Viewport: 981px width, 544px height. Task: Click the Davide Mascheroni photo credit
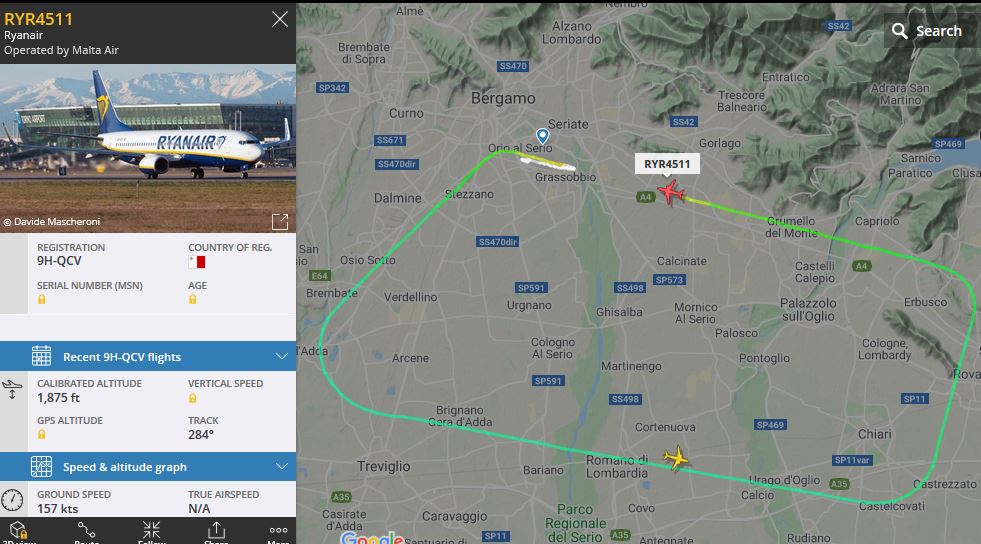tap(52, 221)
